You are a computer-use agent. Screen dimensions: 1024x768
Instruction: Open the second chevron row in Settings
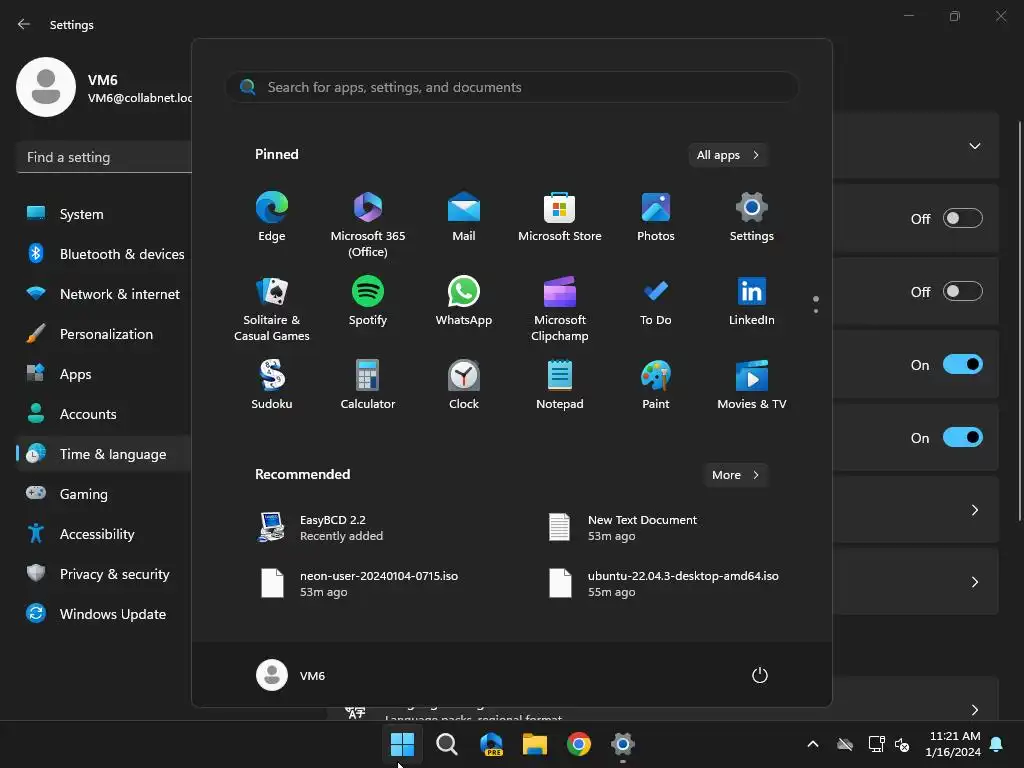974,582
